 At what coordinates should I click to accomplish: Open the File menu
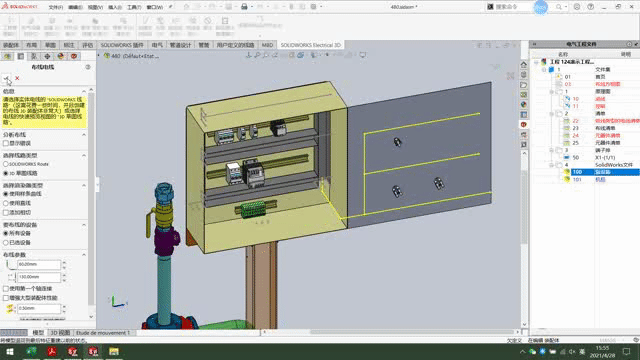point(56,7)
